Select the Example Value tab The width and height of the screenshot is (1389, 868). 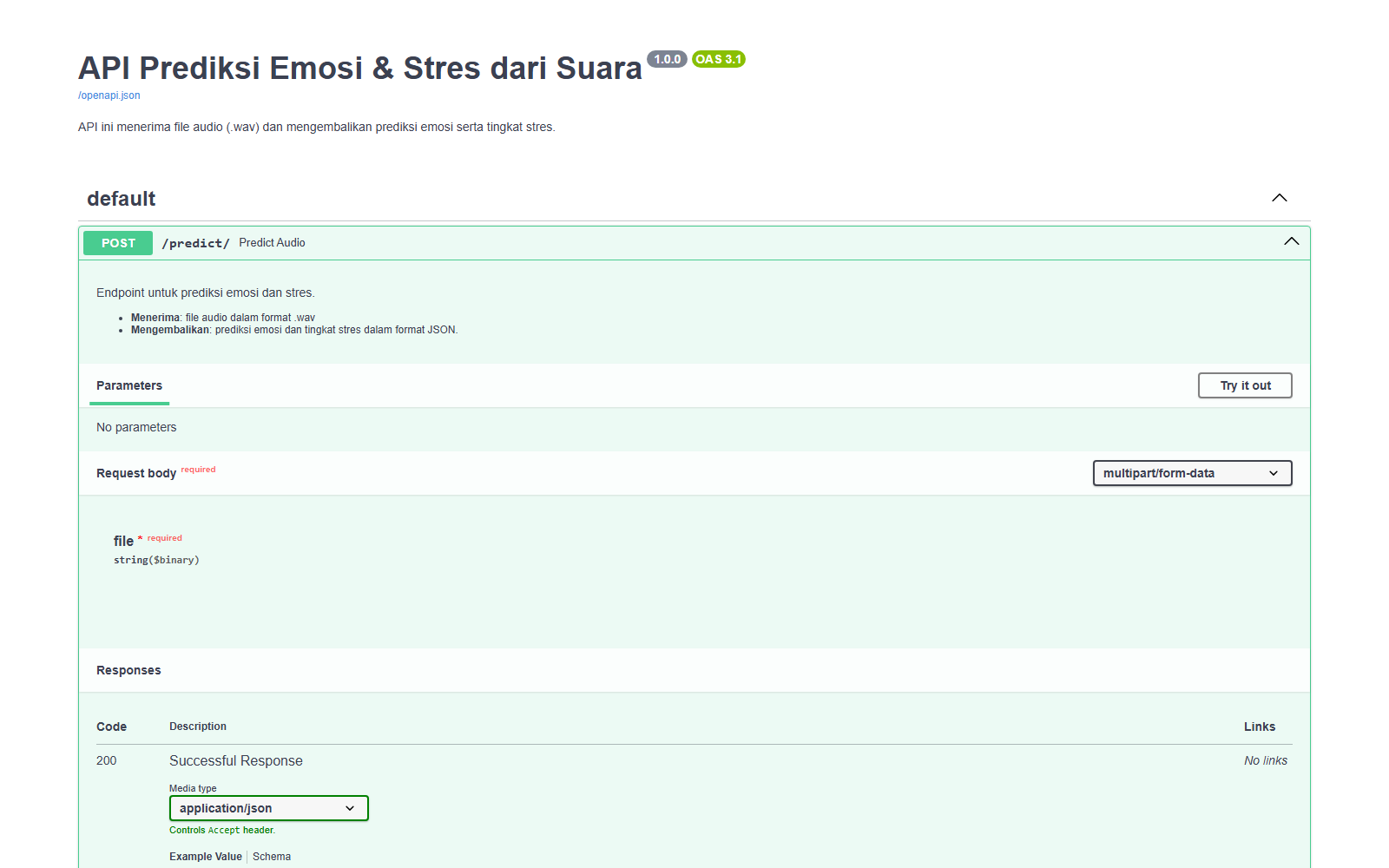click(x=206, y=857)
